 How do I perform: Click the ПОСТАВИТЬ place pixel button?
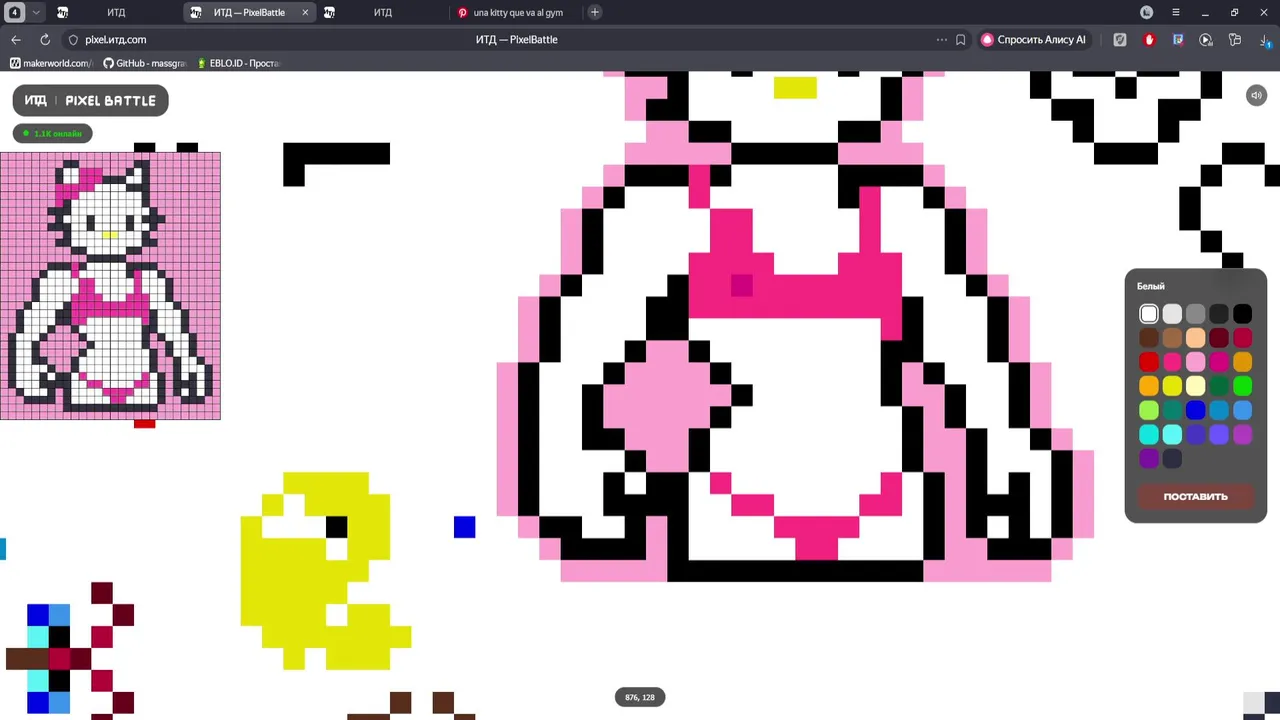pyautogui.click(x=1195, y=496)
